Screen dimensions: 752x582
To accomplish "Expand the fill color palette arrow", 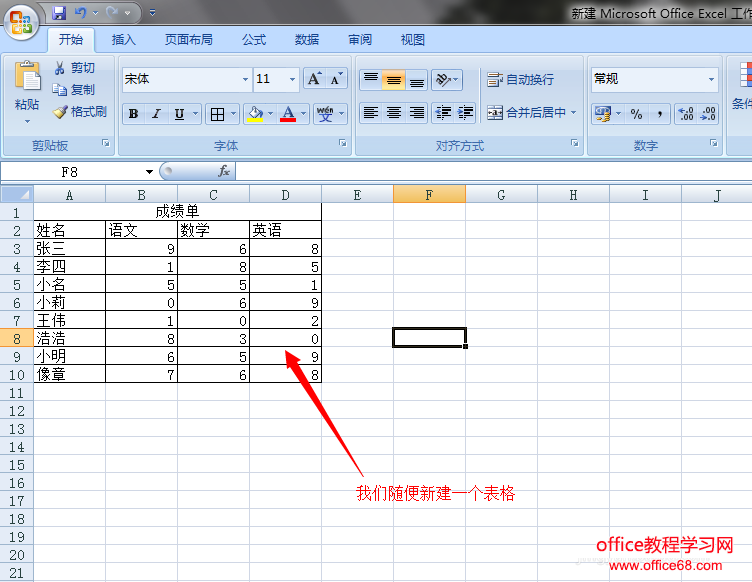I will tap(270, 114).
